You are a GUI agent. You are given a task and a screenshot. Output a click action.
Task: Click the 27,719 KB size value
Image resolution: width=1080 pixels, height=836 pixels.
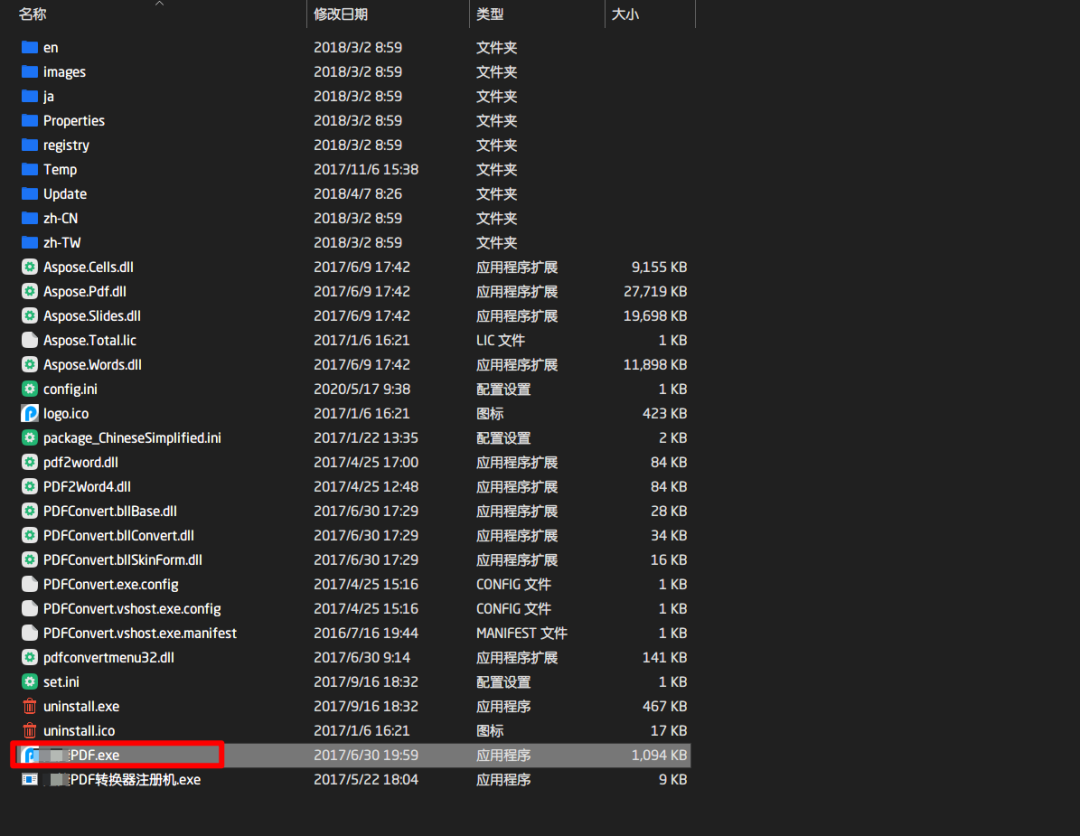coord(655,291)
